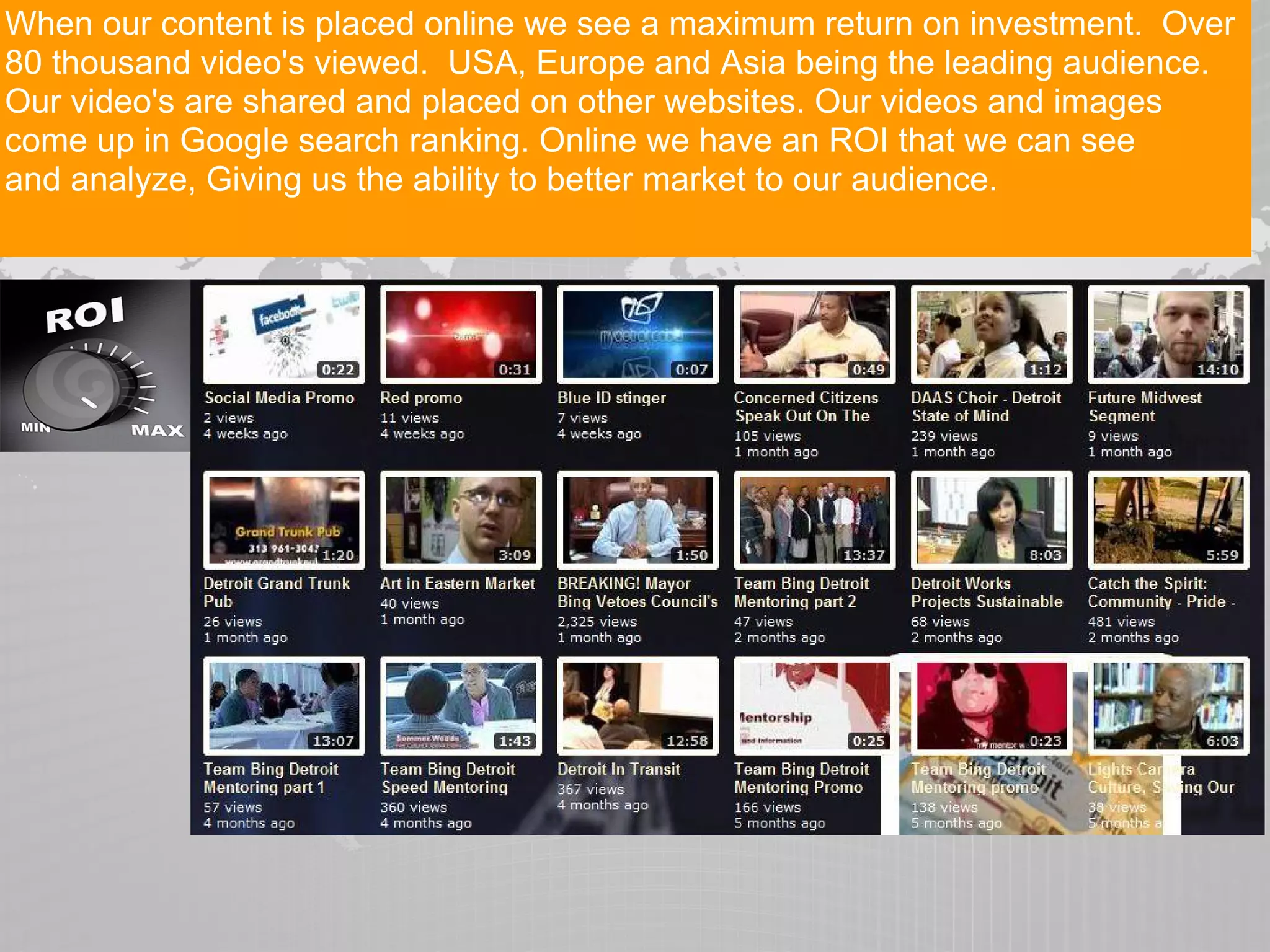This screenshot has width=1270, height=952.
Task: Open Detroit Grand Trunk Pub thumbnail
Action: [284, 521]
